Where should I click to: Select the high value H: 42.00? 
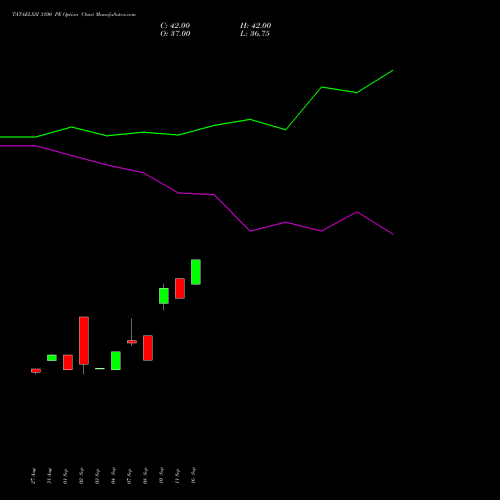pos(255,26)
